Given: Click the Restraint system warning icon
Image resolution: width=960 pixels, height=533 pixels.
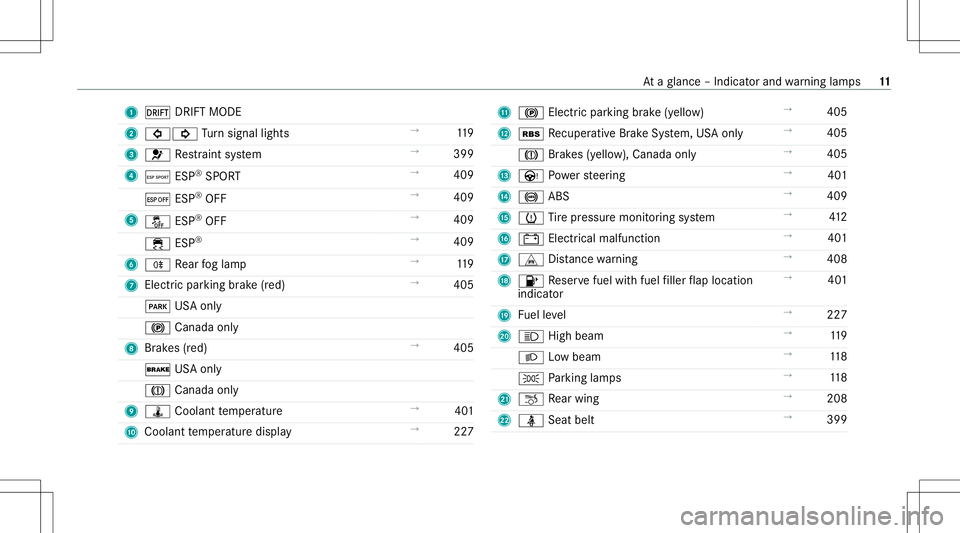Looking at the screenshot, I should point(157,155).
